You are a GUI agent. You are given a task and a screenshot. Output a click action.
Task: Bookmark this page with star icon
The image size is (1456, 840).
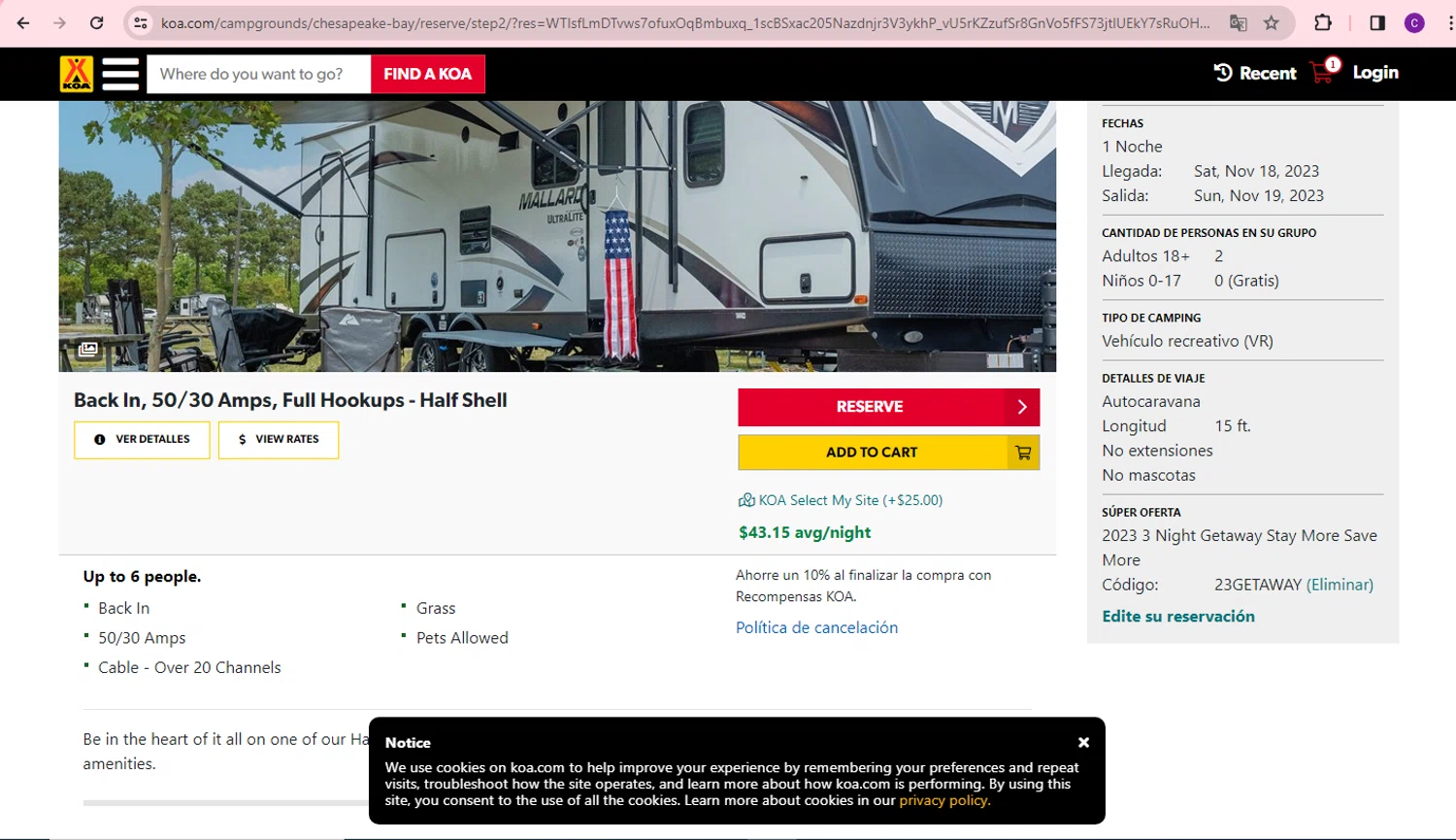(x=1272, y=22)
